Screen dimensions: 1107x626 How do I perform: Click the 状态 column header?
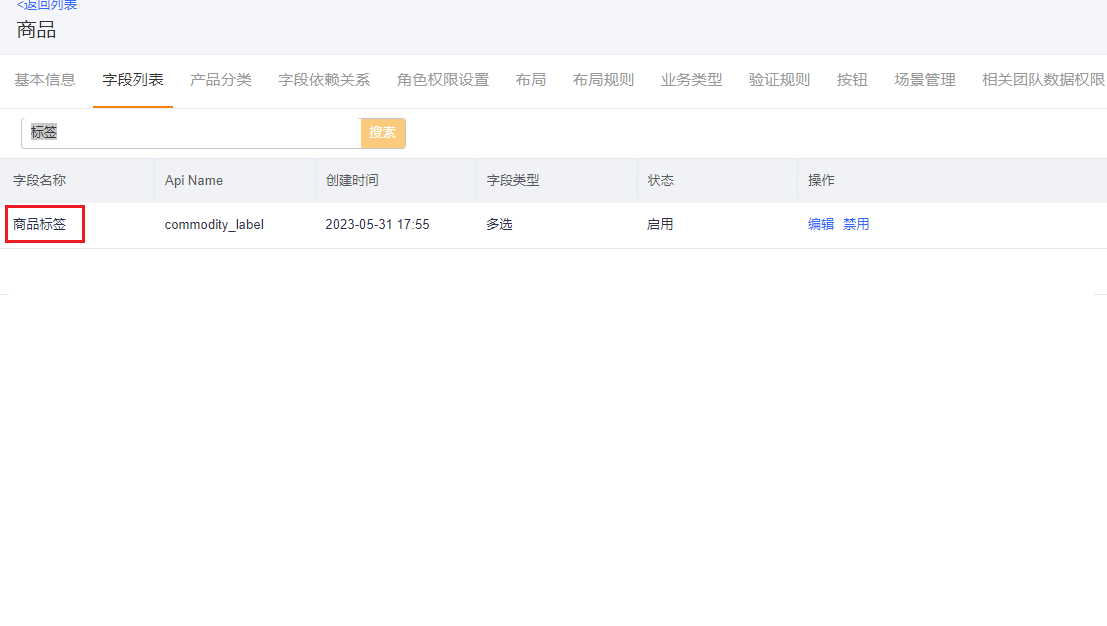tap(660, 181)
